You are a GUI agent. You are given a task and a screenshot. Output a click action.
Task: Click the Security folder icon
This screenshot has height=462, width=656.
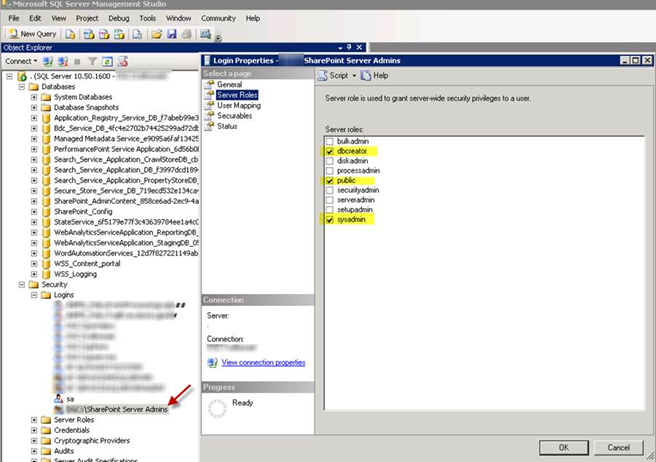(x=34, y=285)
